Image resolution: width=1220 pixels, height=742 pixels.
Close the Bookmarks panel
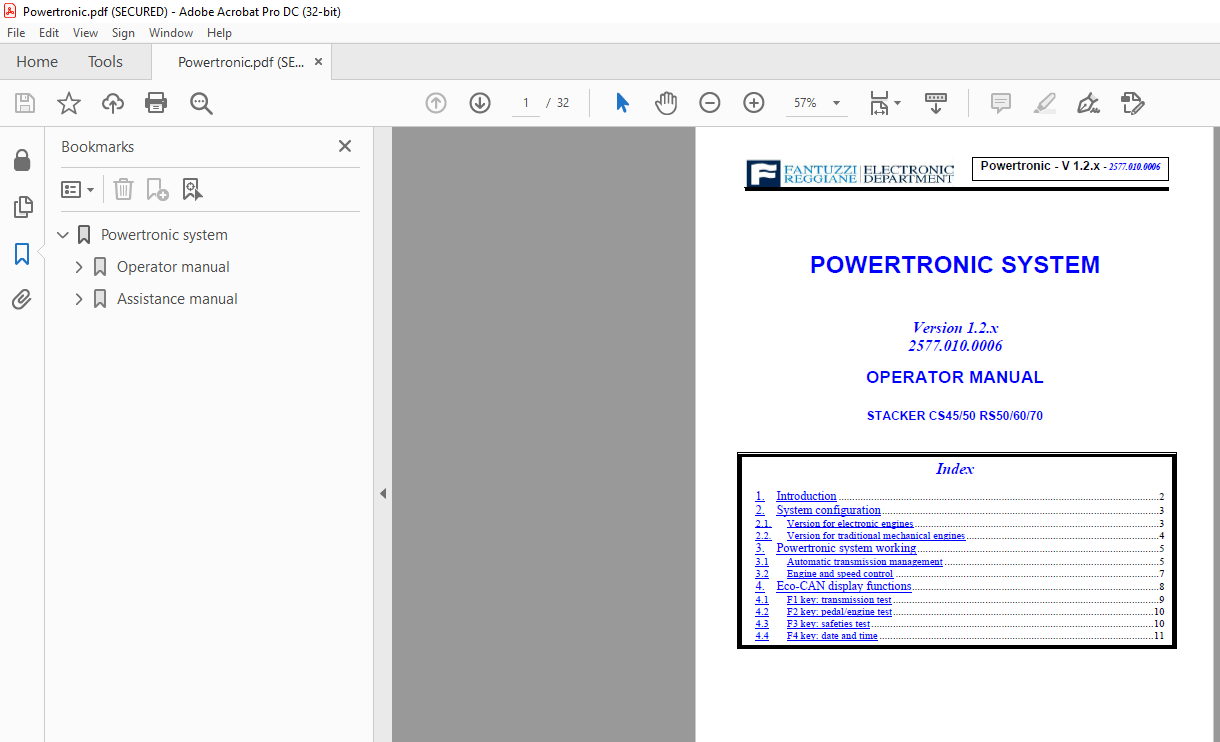coord(345,147)
